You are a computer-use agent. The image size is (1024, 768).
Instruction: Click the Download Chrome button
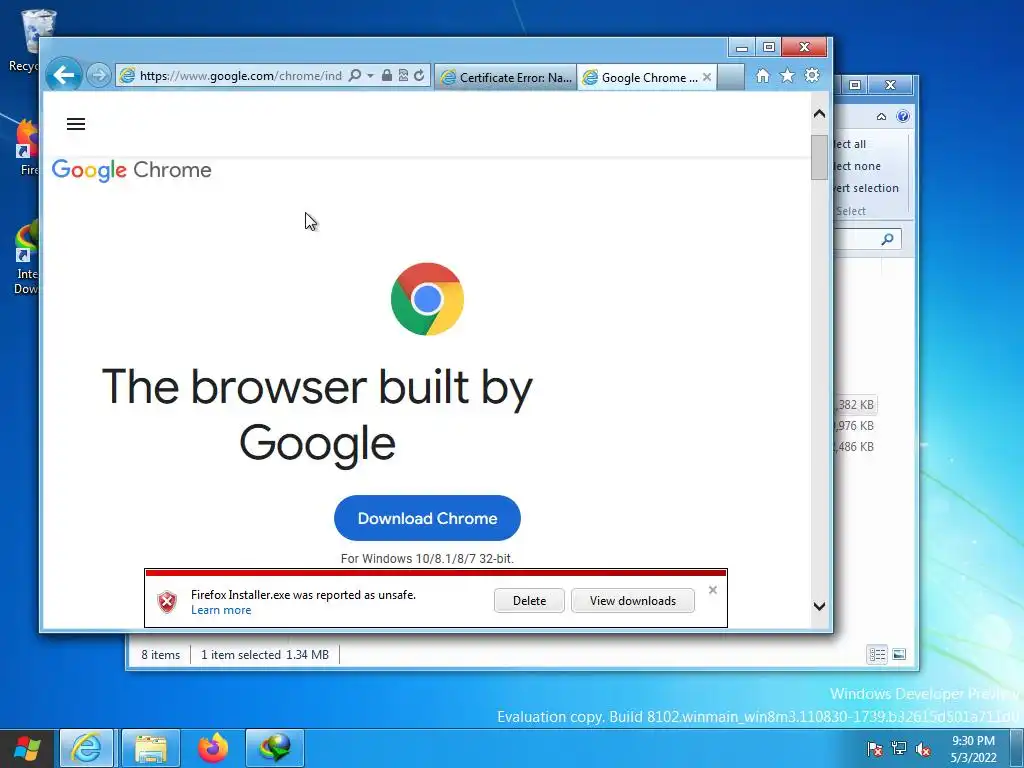[427, 518]
